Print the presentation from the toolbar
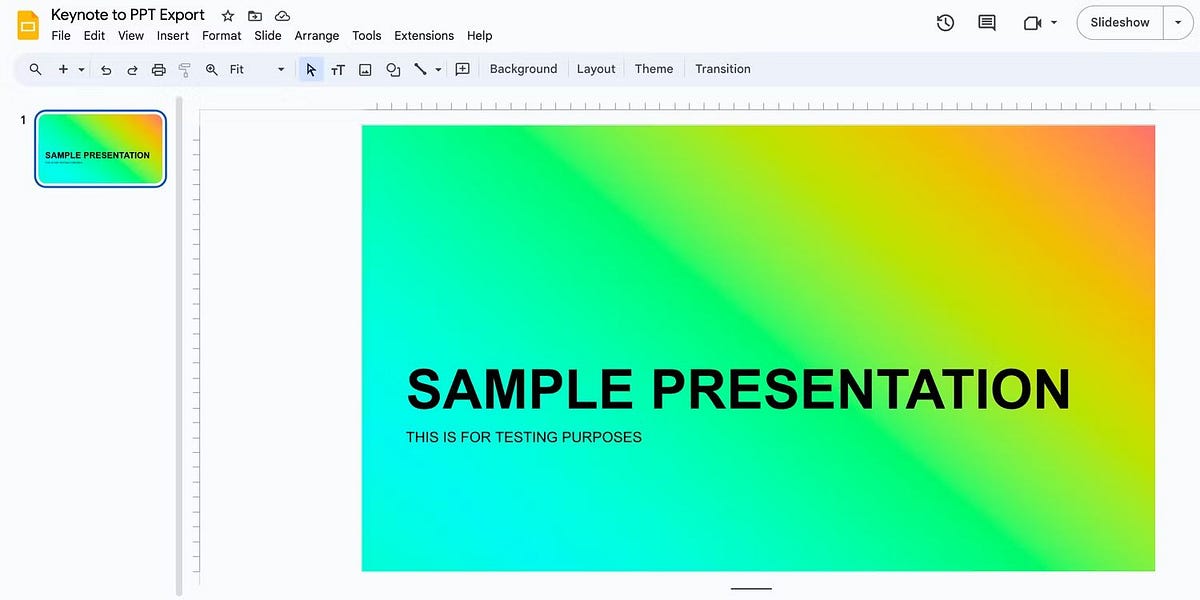 coord(158,69)
